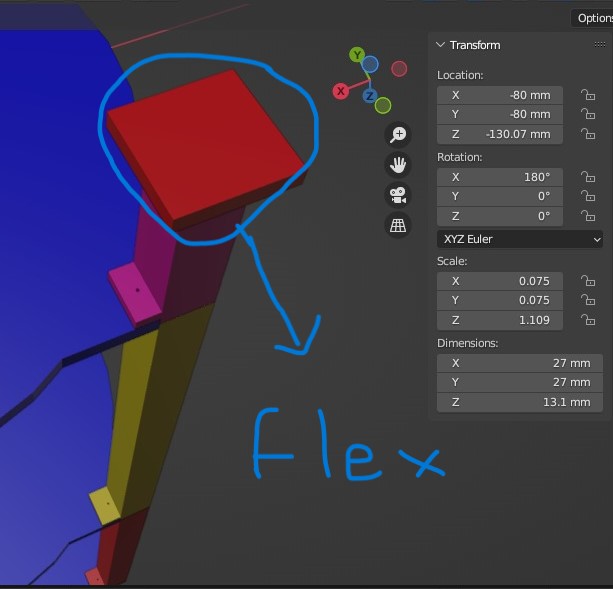613x589 pixels.
Task: Collapse the Transform panel
Action: [x=441, y=45]
